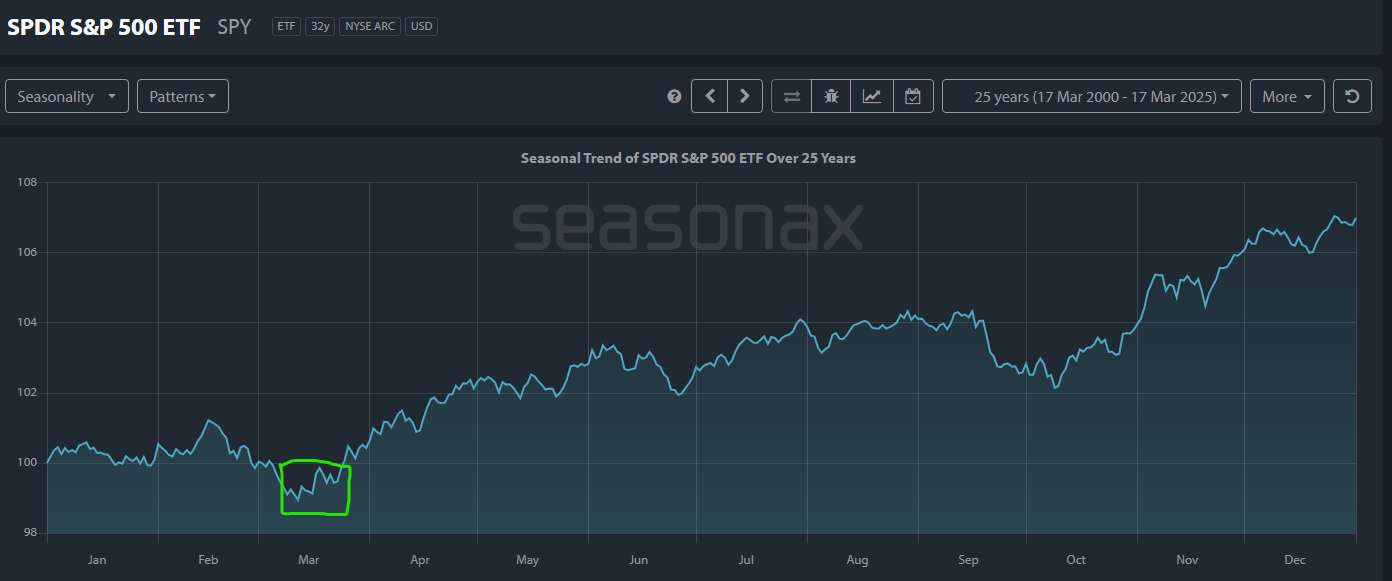Click the 106 y-axis value
The height and width of the screenshot is (581, 1392).
[x=27, y=252]
